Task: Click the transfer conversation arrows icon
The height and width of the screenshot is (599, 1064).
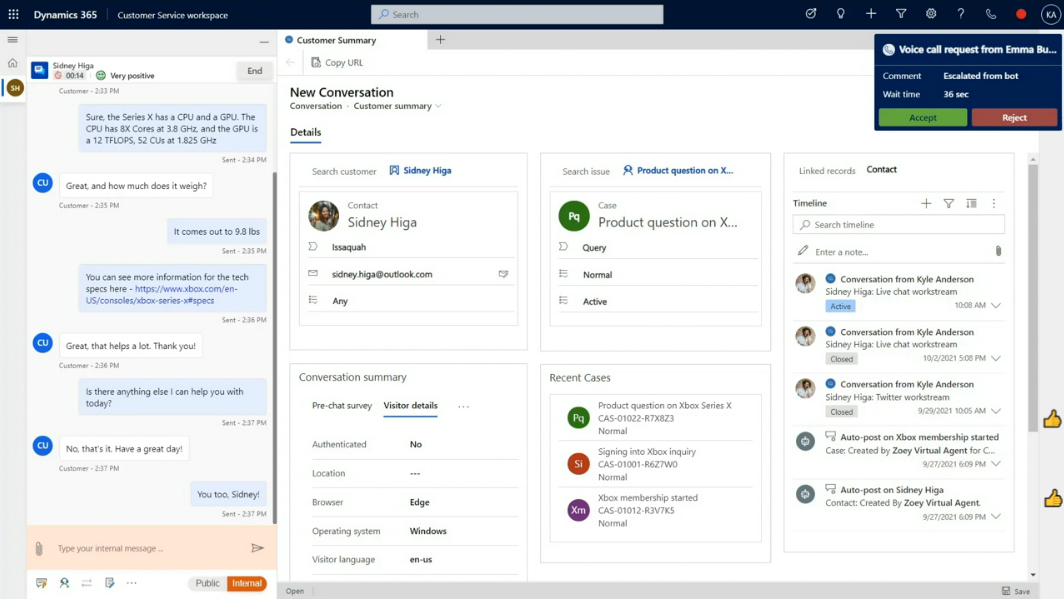Action: [87, 583]
